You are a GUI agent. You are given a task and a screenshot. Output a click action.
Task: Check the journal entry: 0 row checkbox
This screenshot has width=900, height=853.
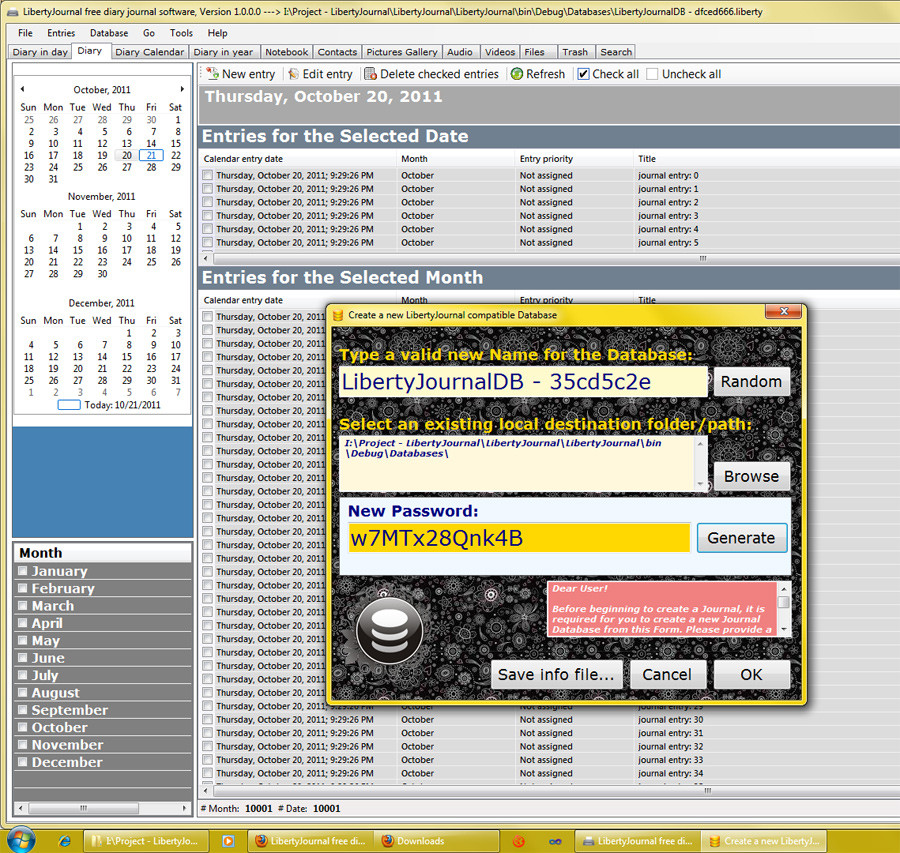point(208,175)
